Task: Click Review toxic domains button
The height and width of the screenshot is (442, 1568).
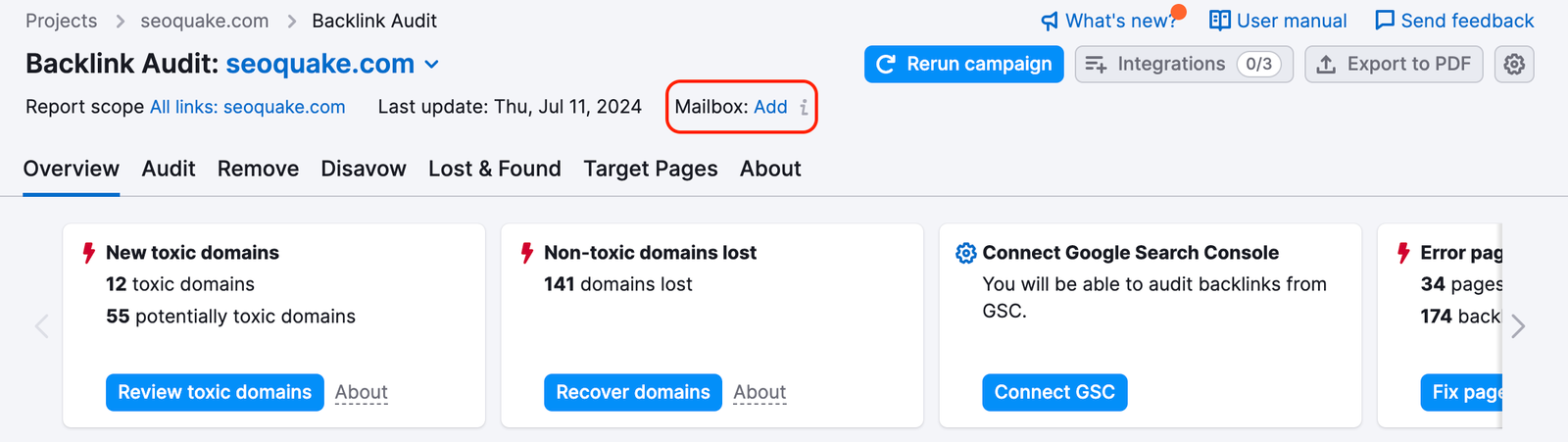Action: (215, 392)
